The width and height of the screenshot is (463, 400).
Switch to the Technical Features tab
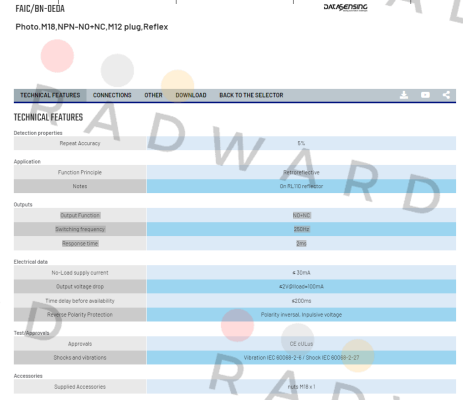click(x=50, y=95)
